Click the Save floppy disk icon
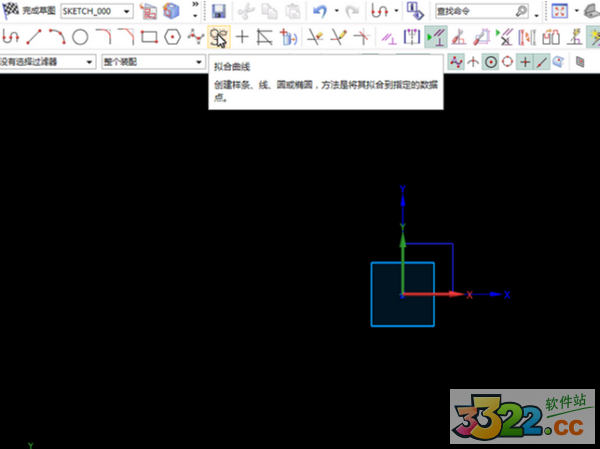 click(219, 11)
